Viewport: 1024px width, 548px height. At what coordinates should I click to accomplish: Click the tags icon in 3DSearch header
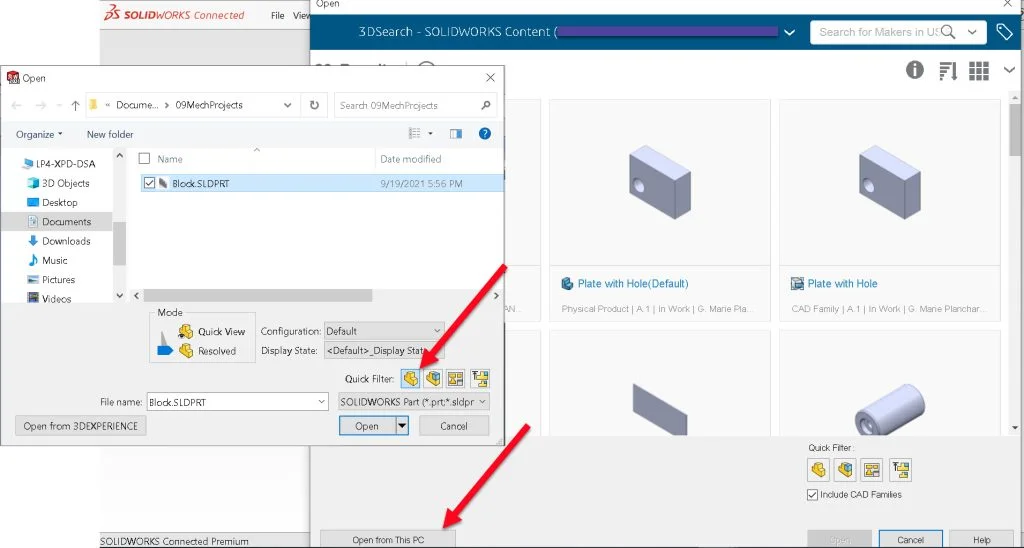click(1004, 32)
